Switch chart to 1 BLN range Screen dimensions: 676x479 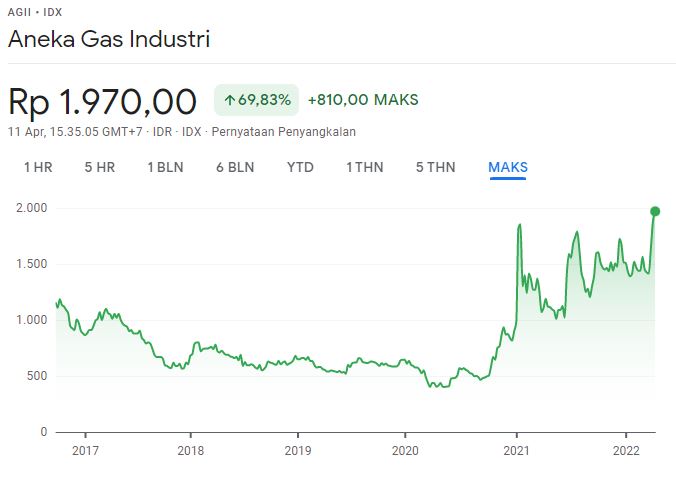[x=166, y=167]
